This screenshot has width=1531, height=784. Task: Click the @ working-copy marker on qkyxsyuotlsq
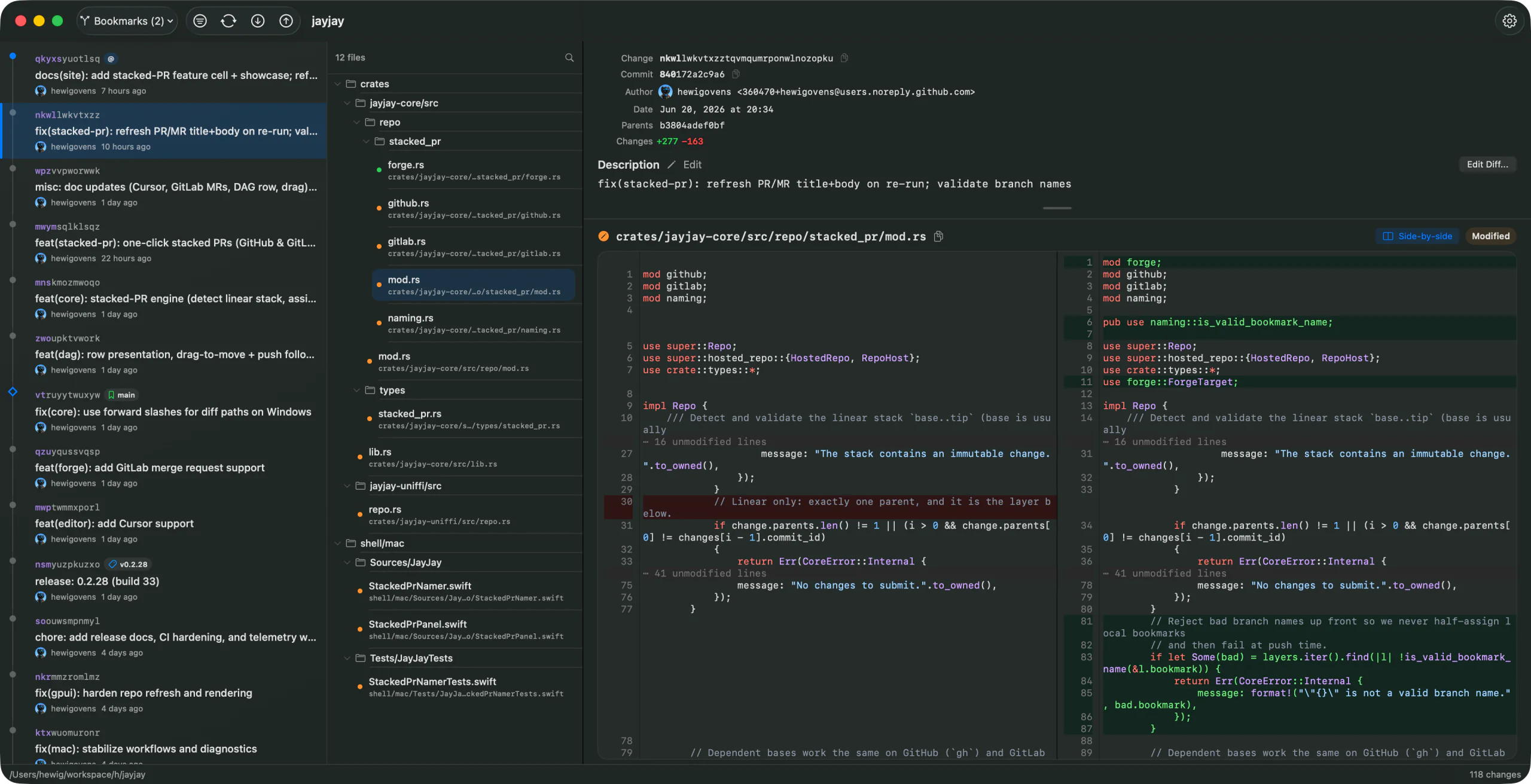[111, 59]
